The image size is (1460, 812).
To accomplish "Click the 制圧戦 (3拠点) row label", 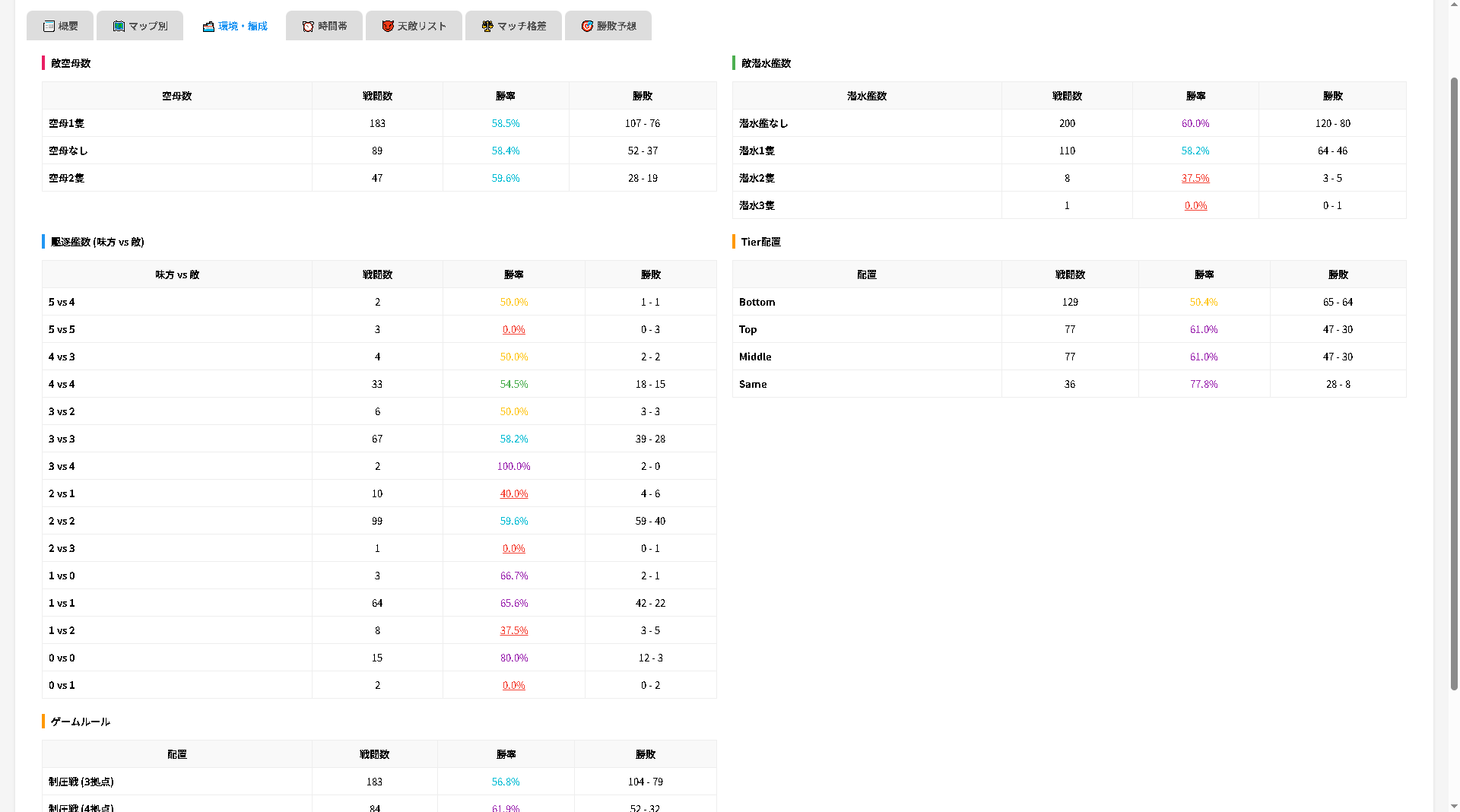I will pyautogui.click(x=81, y=782).
